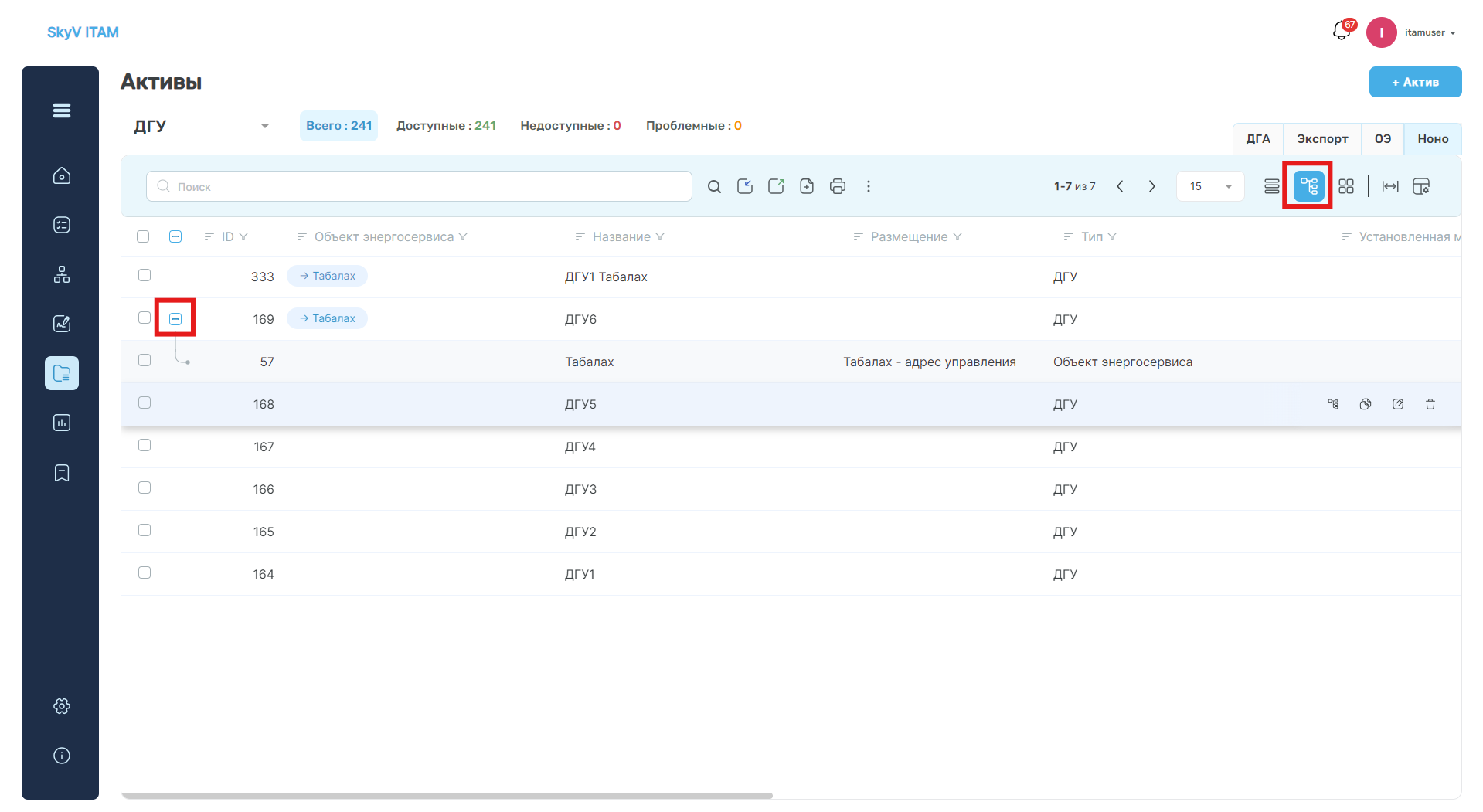Select the list view icon

tap(1271, 186)
